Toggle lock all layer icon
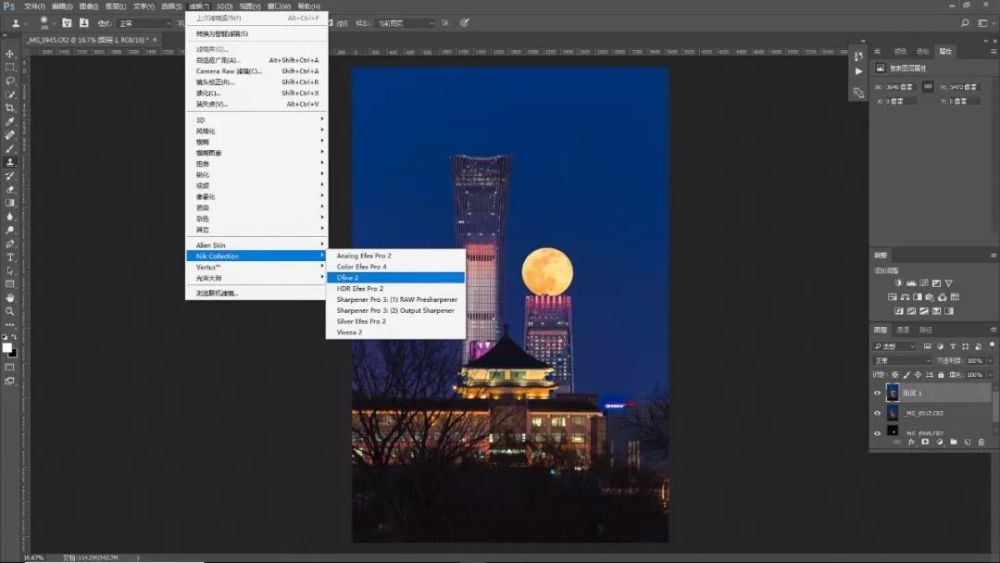The image size is (1000, 563). pos(941,375)
